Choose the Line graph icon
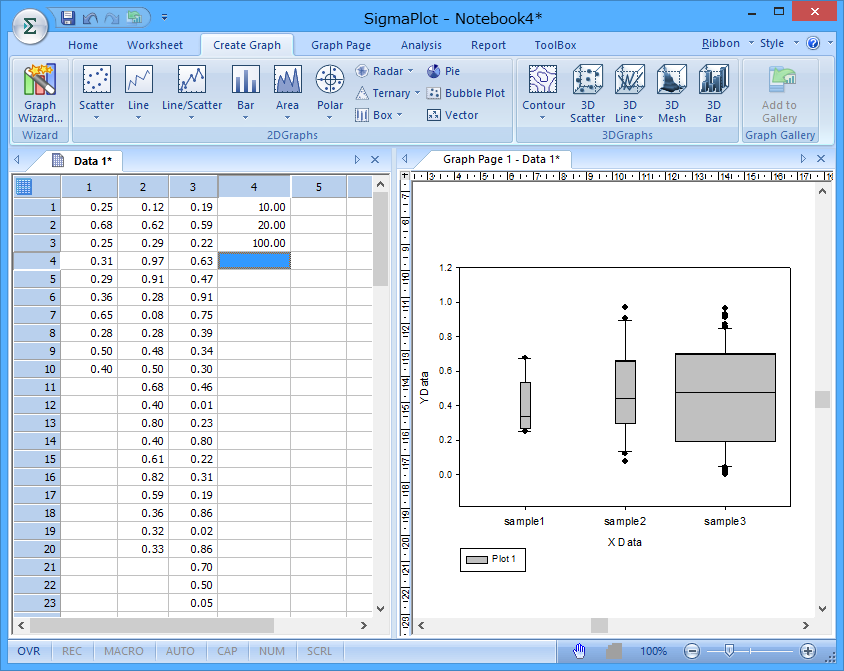844x671 pixels. coord(138,80)
